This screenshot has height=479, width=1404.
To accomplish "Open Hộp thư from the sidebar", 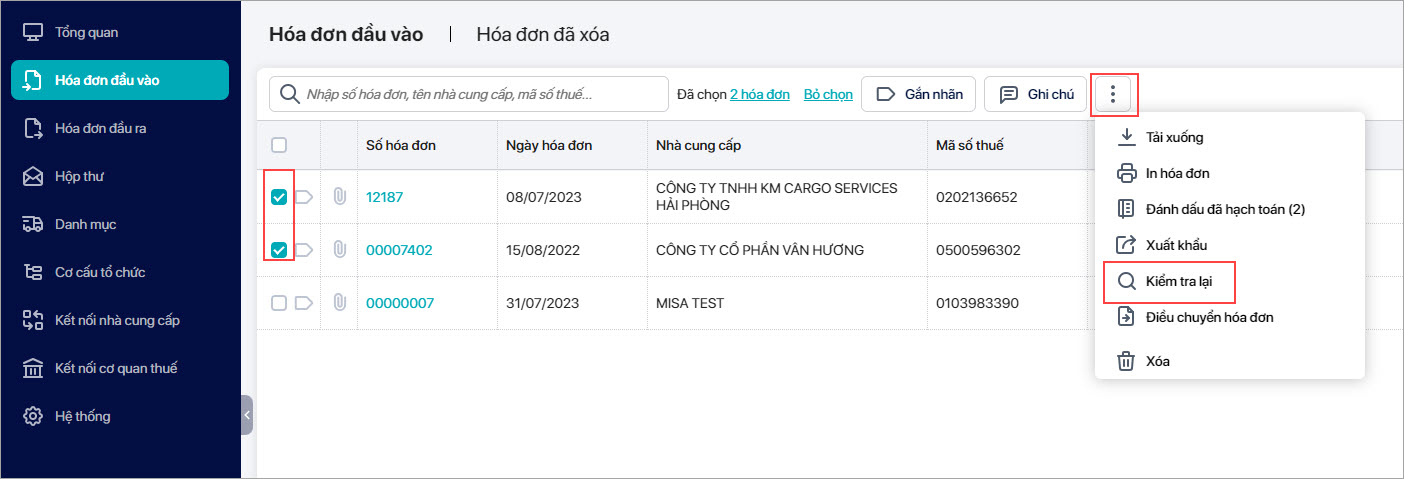I will [80, 177].
